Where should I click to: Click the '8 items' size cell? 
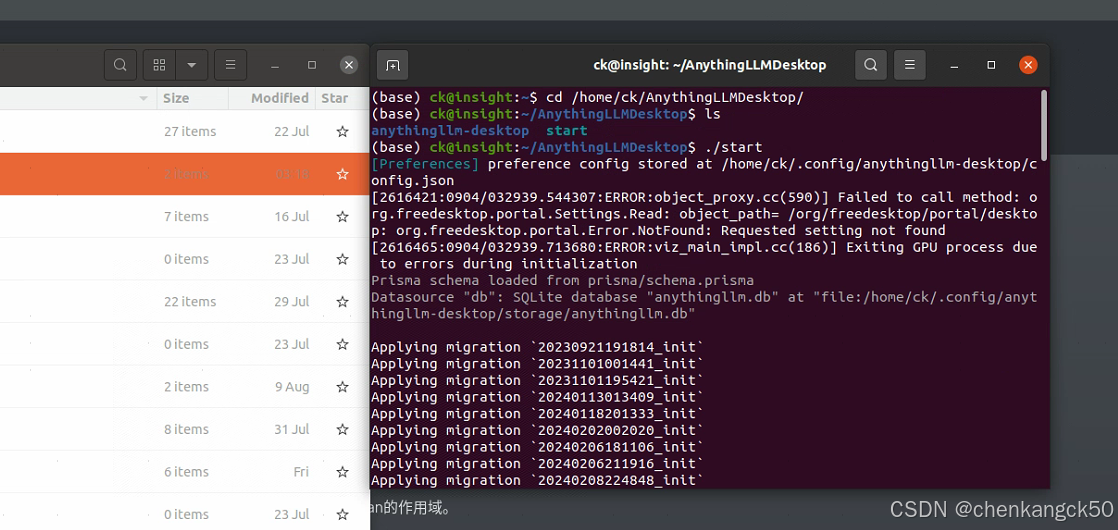tap(186, 429)
